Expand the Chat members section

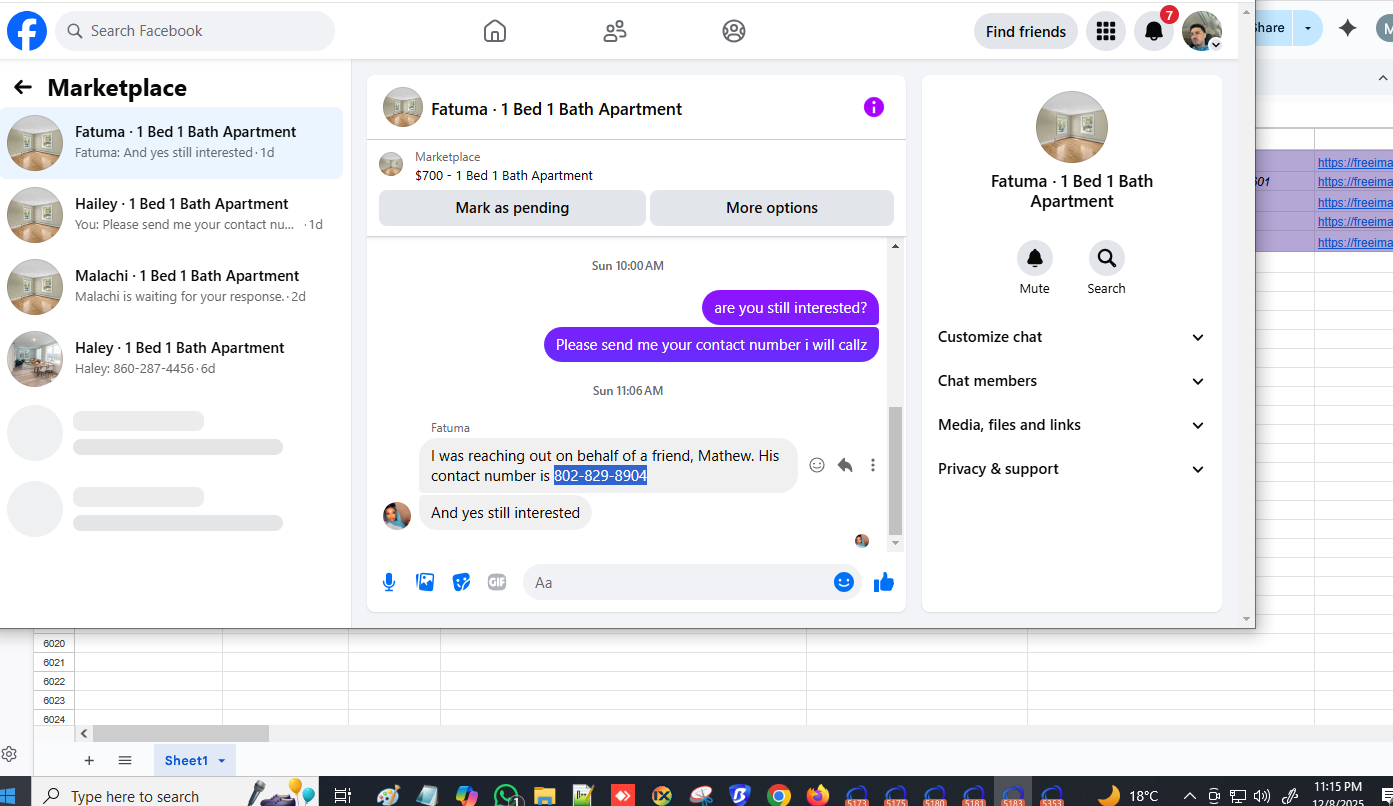click(1072, 381)
